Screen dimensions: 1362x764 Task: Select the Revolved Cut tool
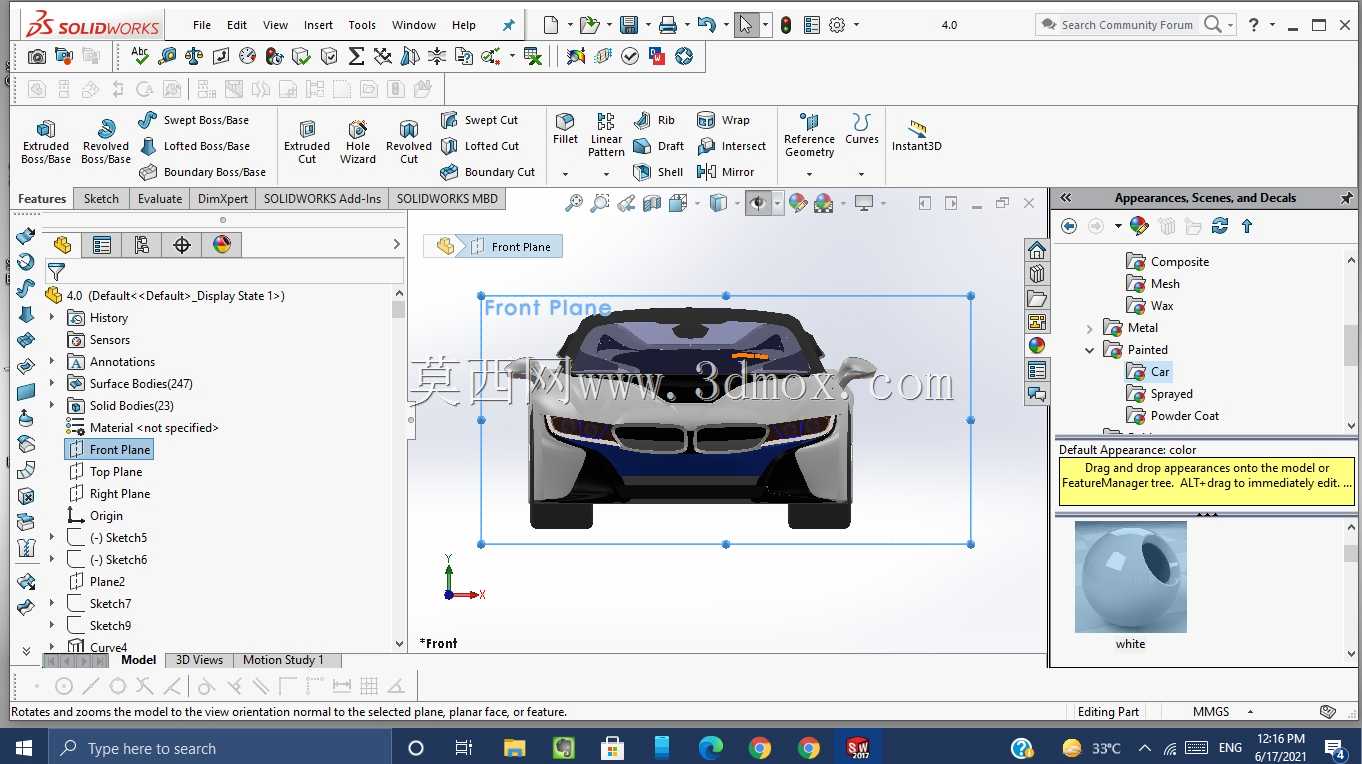[409, 142]
